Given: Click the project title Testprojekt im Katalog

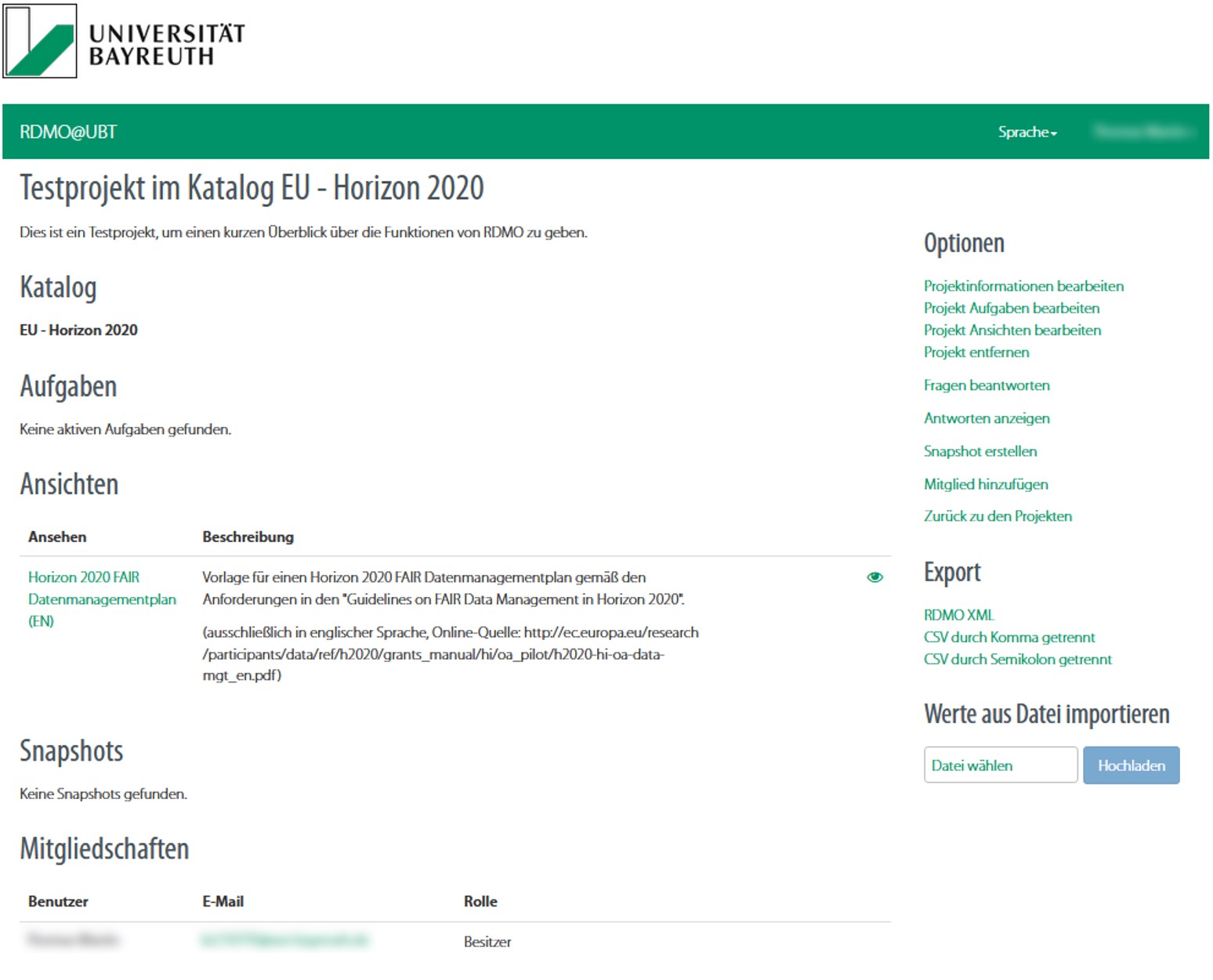Looking at the screenshot, I should [x=252, y=187].
